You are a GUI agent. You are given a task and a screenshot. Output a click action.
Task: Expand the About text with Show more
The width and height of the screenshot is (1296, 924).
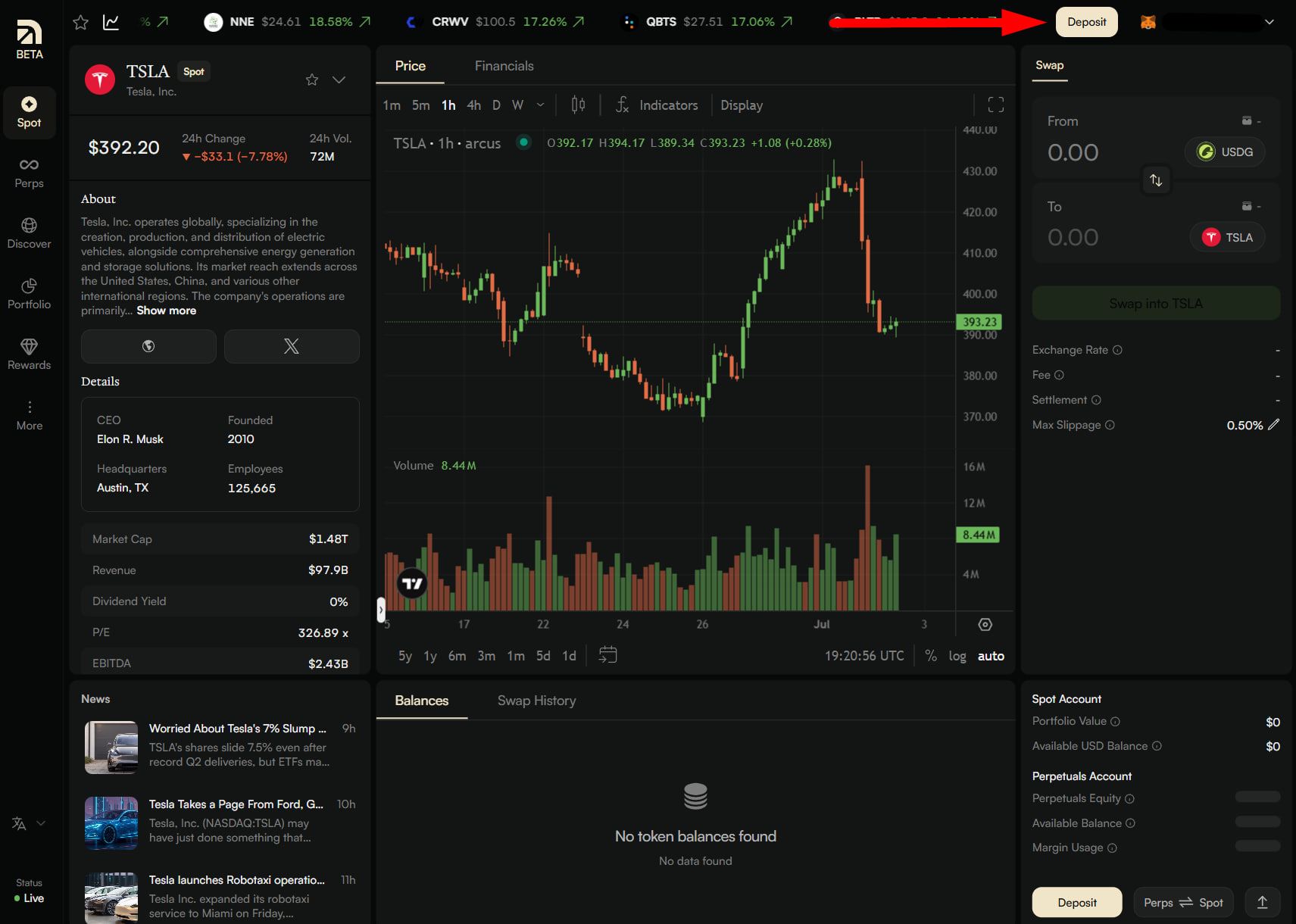[x=167, y=311]
